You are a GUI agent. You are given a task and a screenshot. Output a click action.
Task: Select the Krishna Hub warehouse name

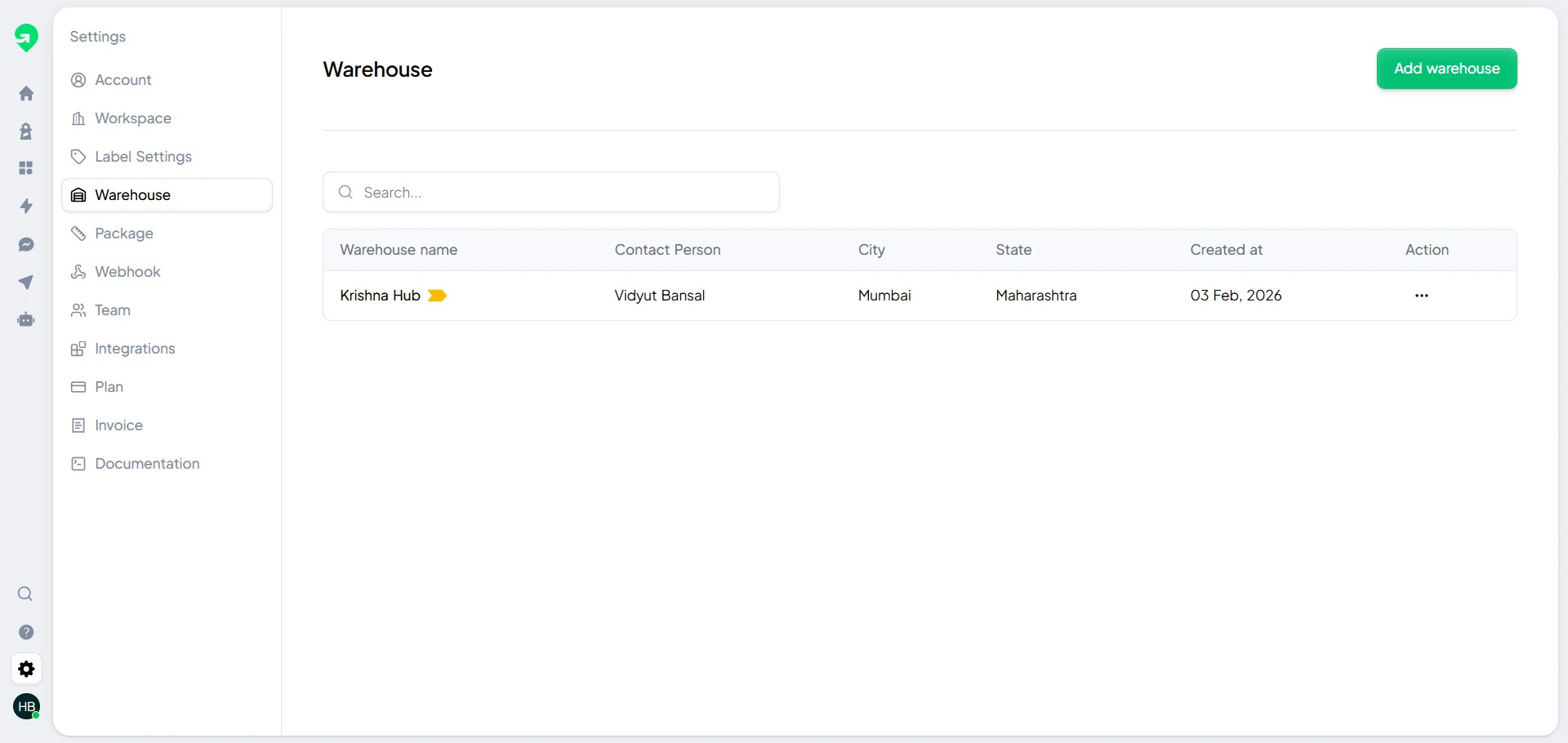pyautogui.click(x=380, y=296)
